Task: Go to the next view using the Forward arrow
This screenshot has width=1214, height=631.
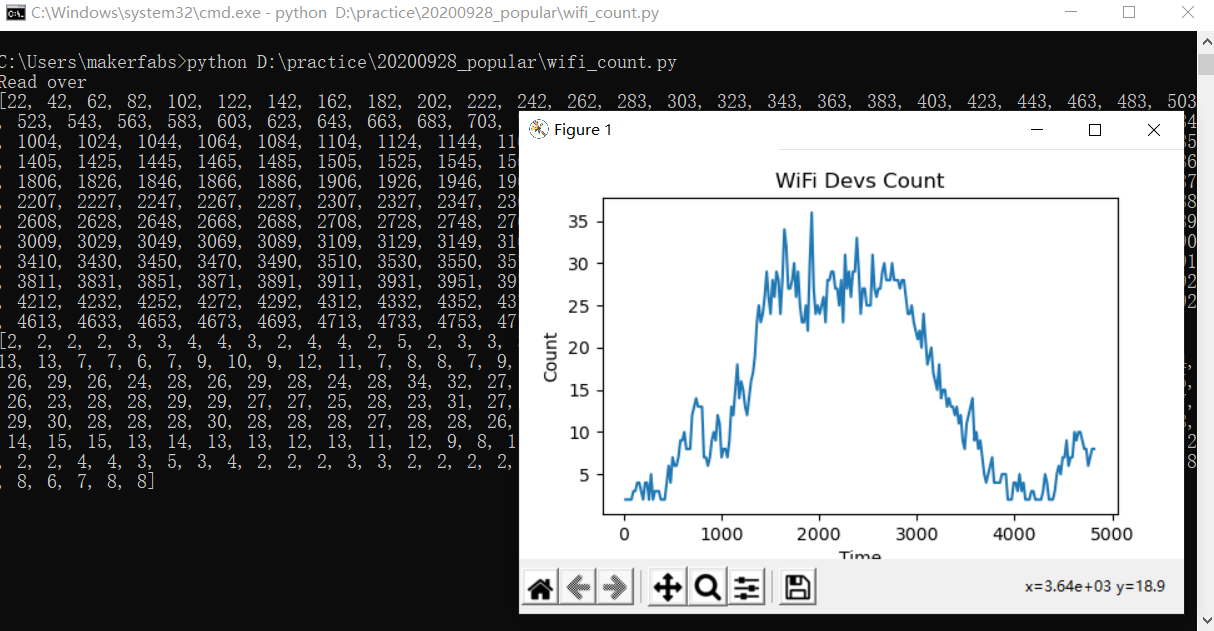Action: (x=615, y=587)
